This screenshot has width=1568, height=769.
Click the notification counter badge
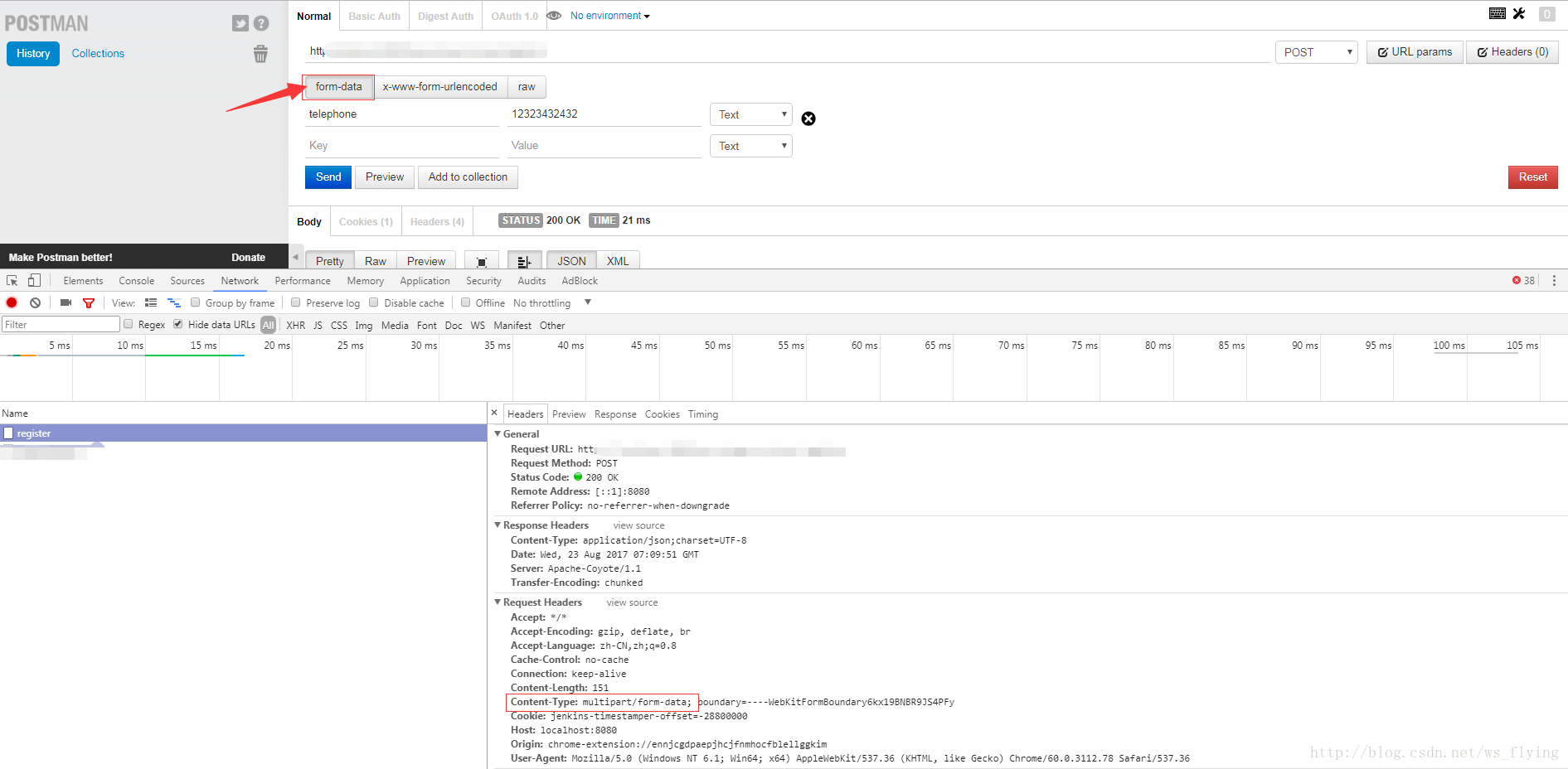(x=1547, y=14)
